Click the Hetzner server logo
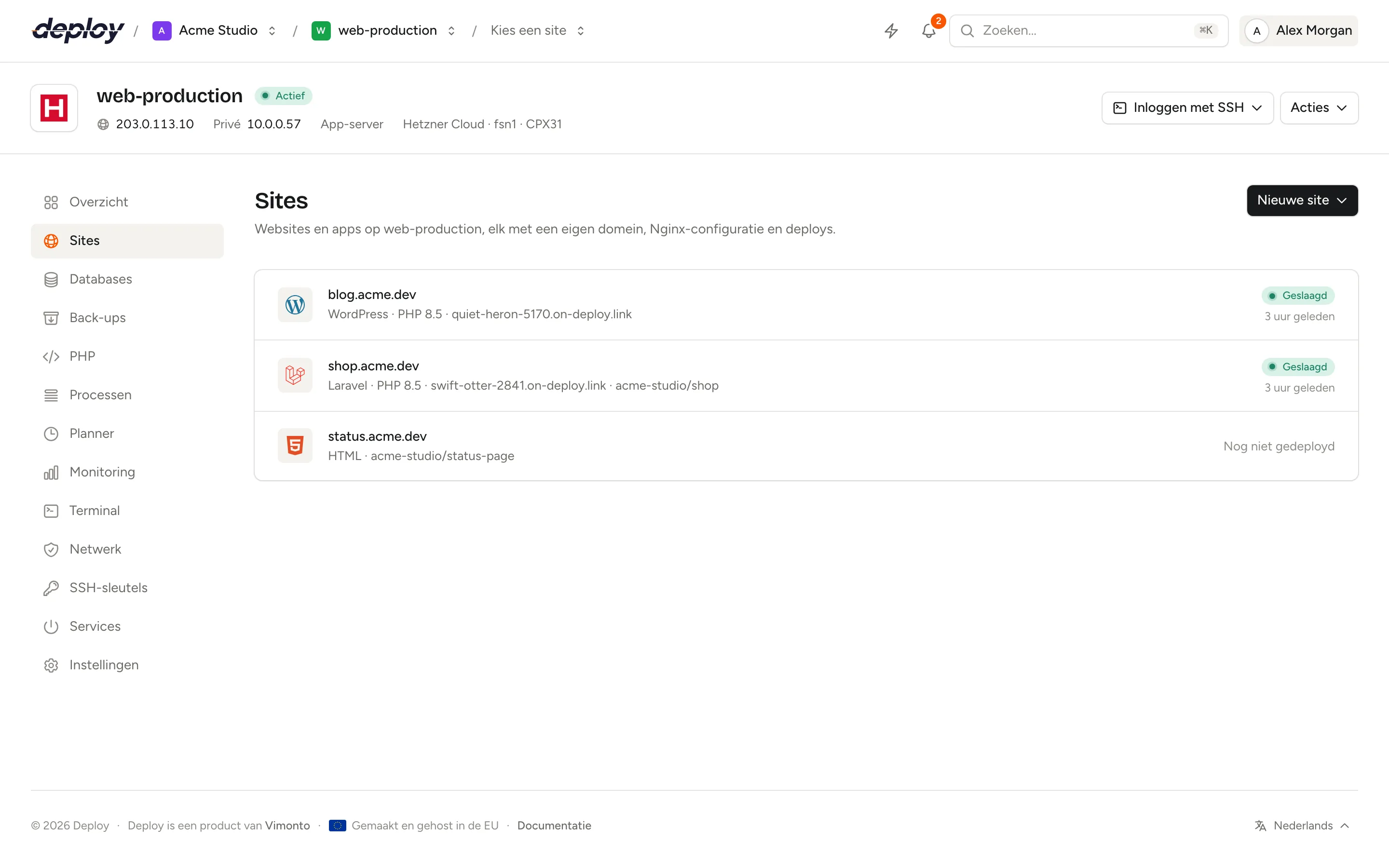The width and height of the screenshot is (1389, 868). (54, 108)
